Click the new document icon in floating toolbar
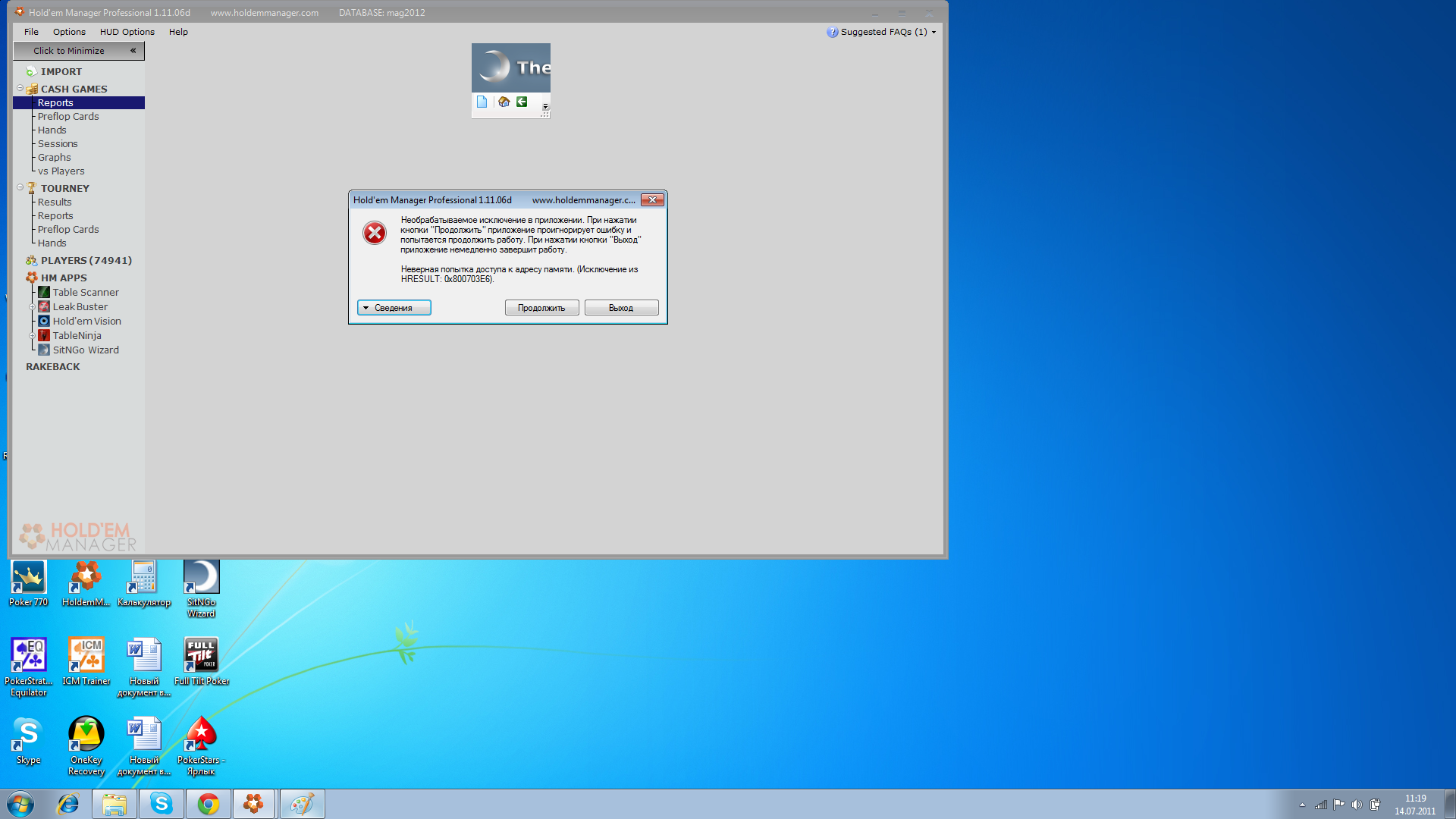Viewport: 1456px width, 819px height. (x=482, y=102)
